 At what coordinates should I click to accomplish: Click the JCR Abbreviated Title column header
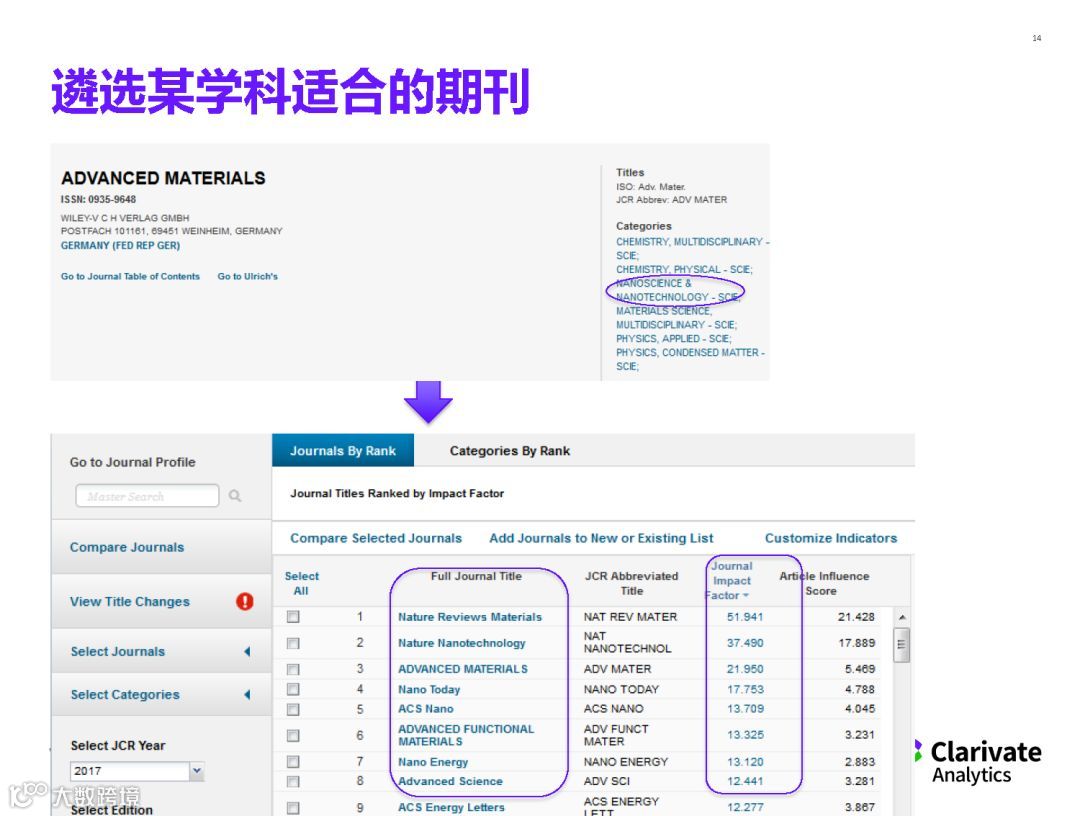point(631,583)
